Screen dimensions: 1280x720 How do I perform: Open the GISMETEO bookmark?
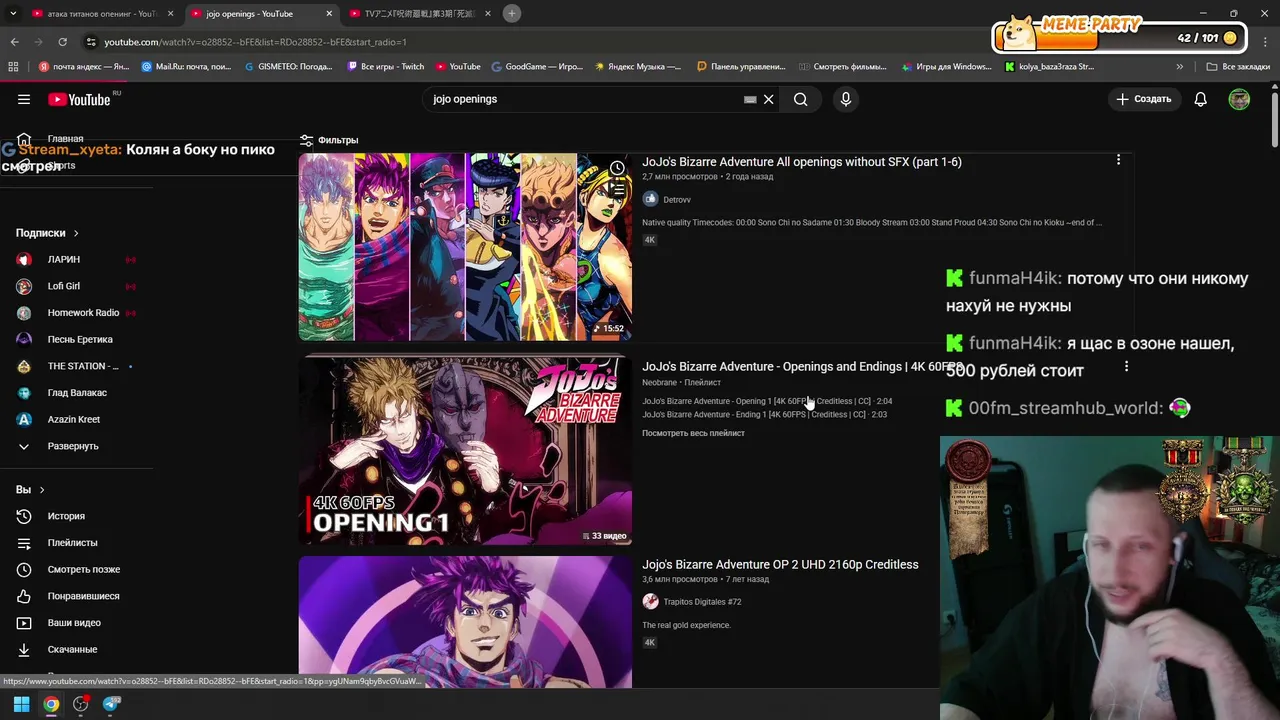click(x=289, y=67)
